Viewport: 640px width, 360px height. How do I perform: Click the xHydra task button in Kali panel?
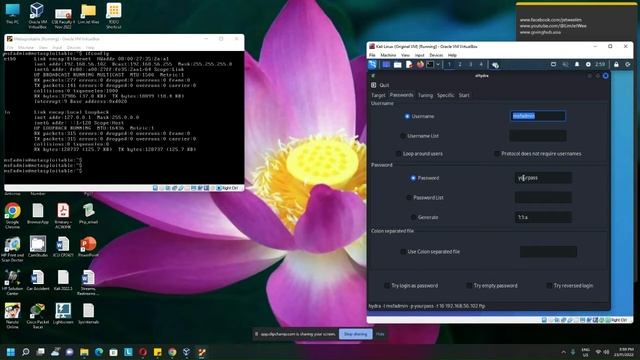[495, 65]
